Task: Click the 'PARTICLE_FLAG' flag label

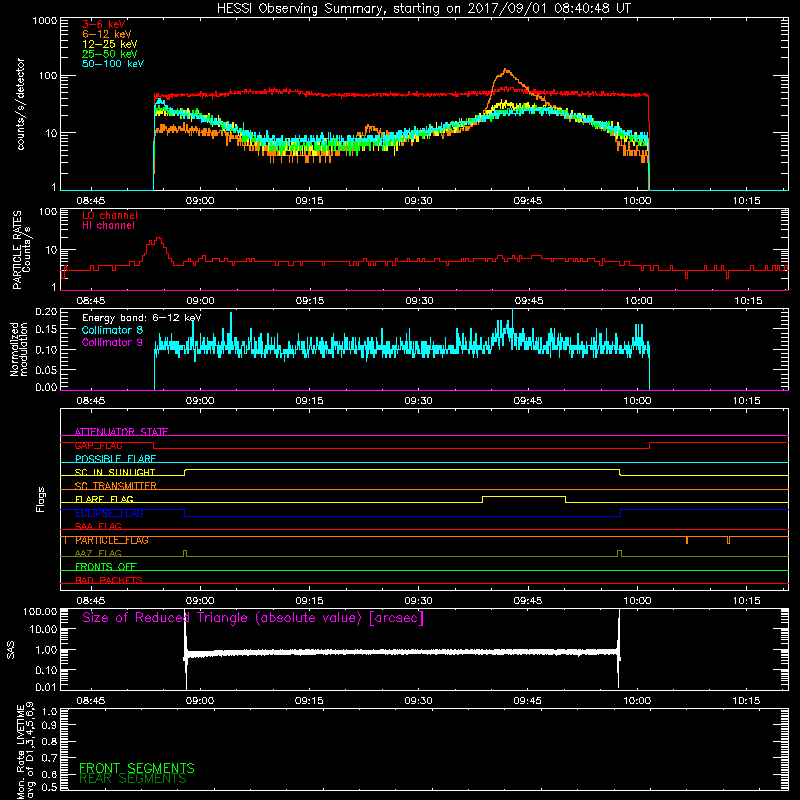Action: pos(112,540)
